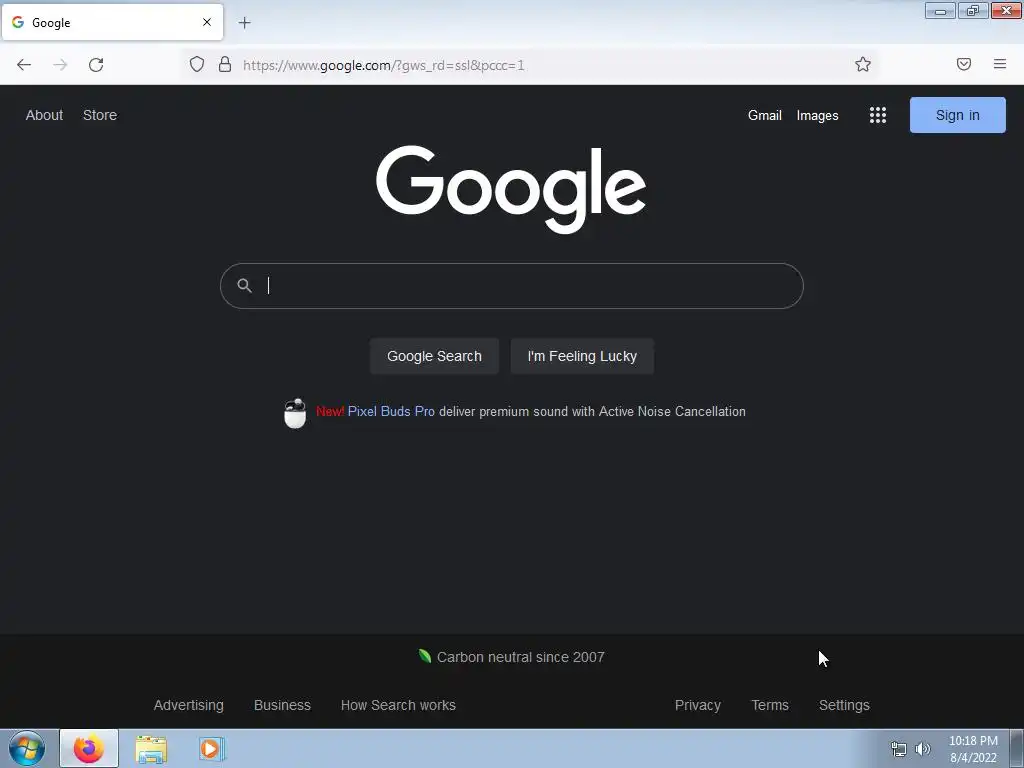
Task: Click into the Google search field
Action: pos(511,286)
